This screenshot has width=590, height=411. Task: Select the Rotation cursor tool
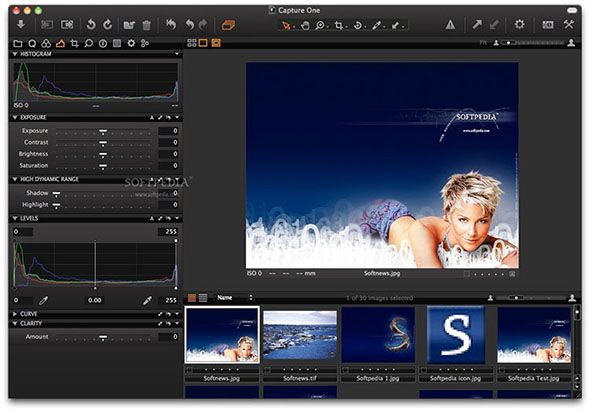[358, 25]
